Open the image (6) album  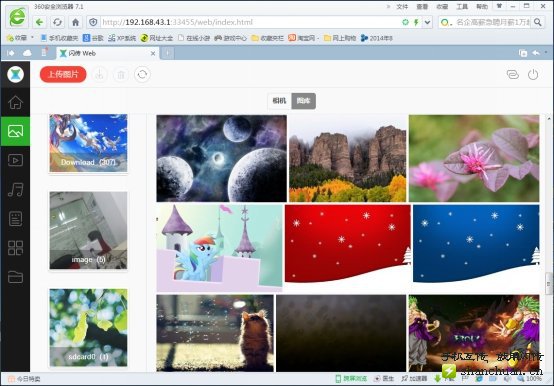(x=88, y=230)
